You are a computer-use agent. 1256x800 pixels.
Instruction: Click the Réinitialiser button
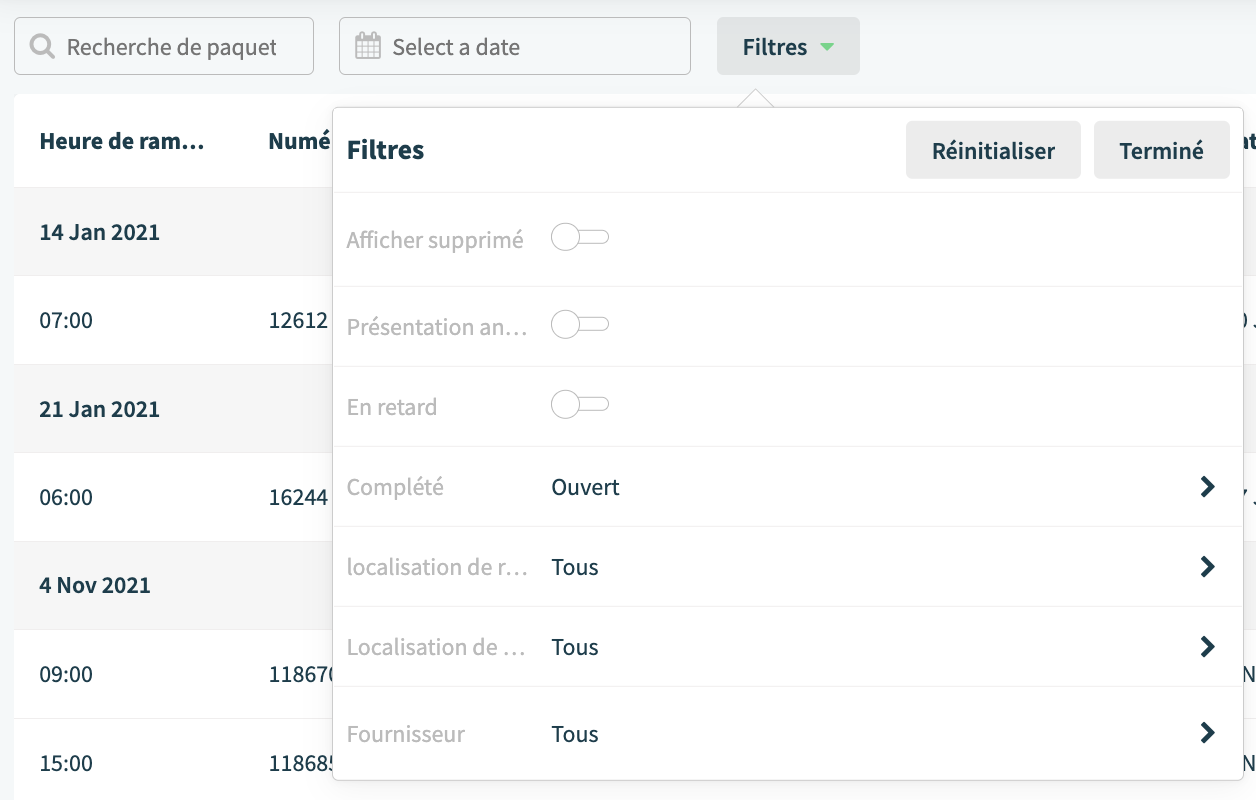[x=993, y=150]
